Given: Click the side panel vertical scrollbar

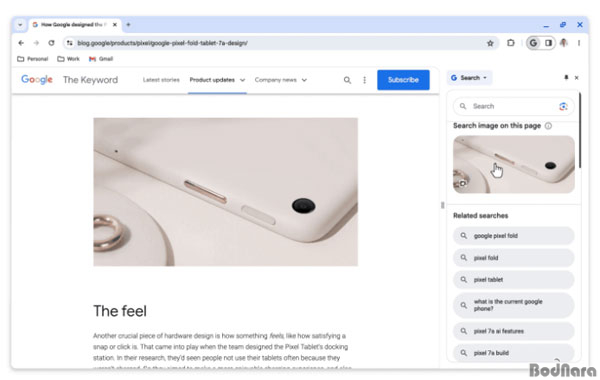Looking at the screenshot, I should click(580, 130).
